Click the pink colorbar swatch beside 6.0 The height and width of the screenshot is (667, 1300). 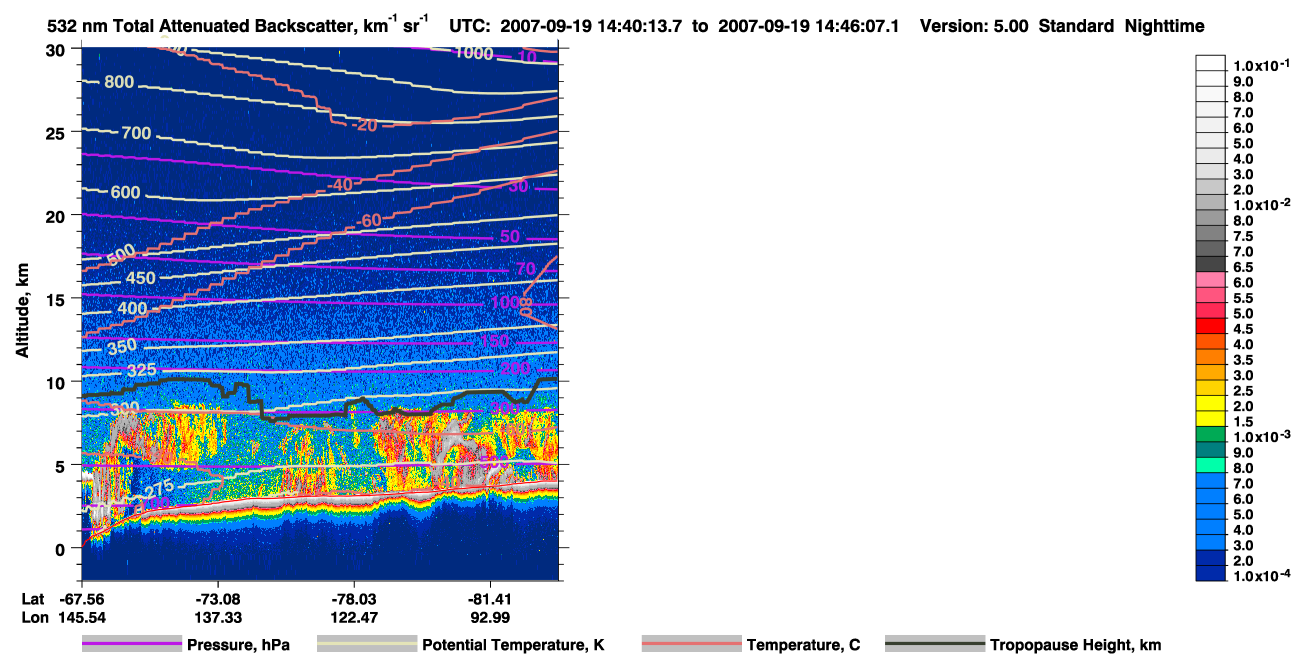tap(1211, 279)
